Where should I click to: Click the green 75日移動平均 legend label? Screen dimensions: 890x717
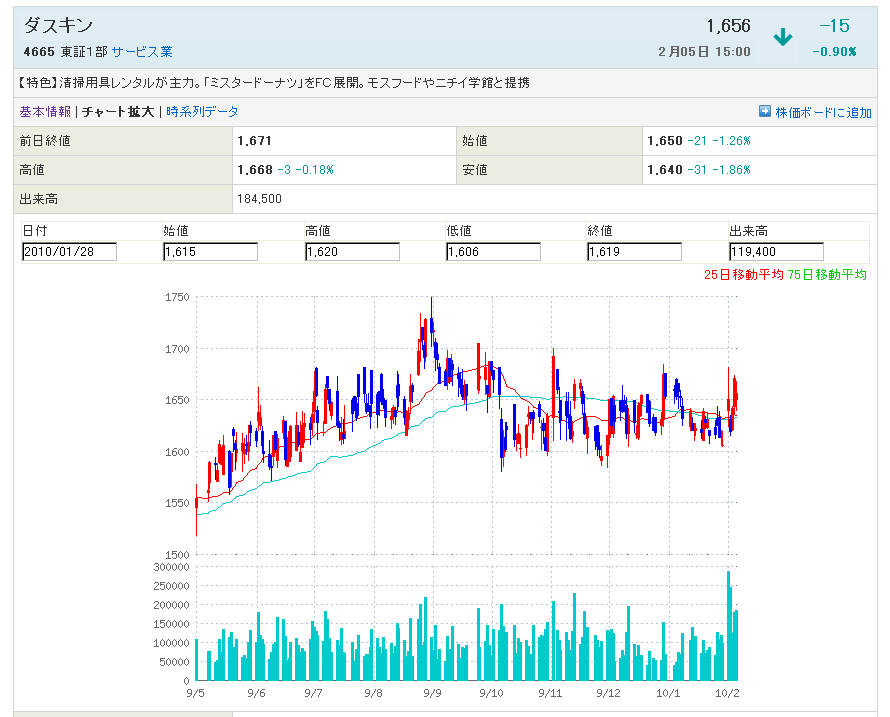(x=826, y=274)
